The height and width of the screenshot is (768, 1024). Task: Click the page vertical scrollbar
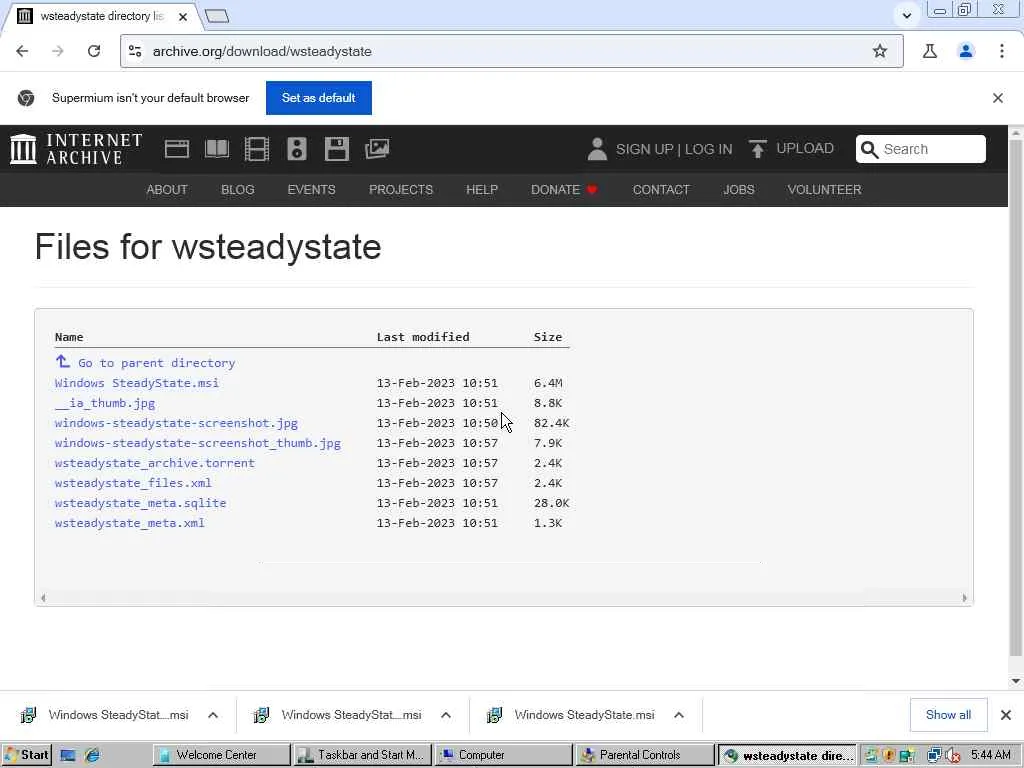click(x=1016, y=398)
